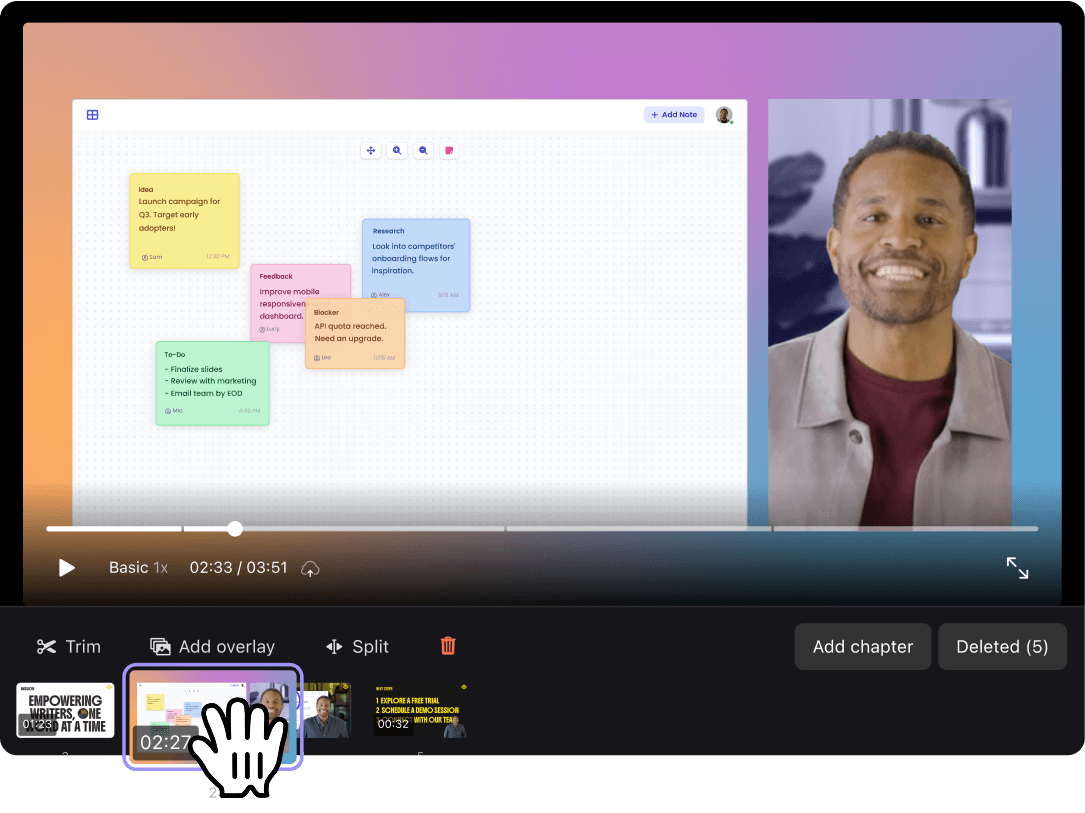The width and height of the screenshot is (1085, 813).
Task: Click the Add Note button on the whiteboard
Action: click(674, 115)
